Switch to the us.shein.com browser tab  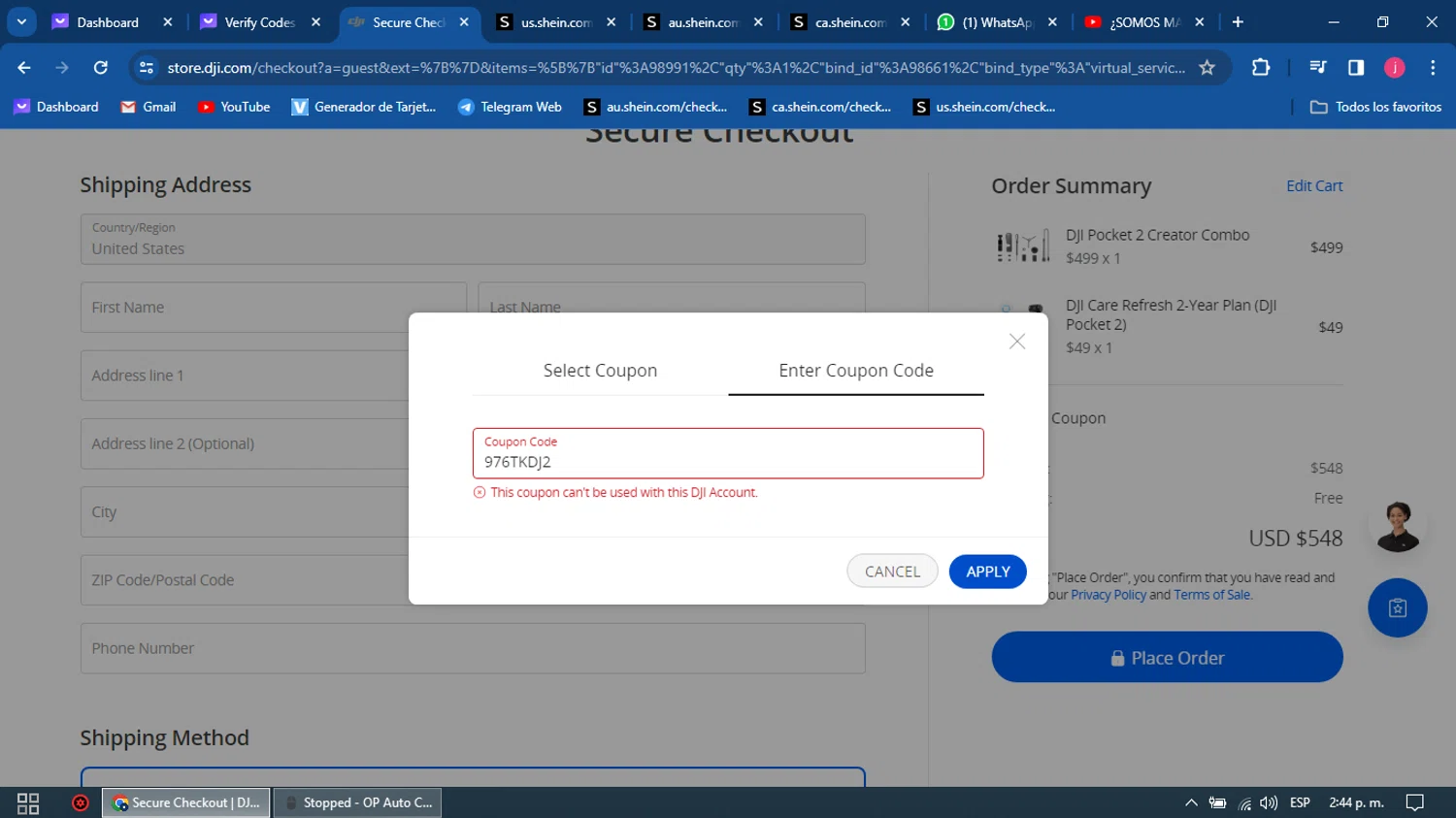[555, 22]
